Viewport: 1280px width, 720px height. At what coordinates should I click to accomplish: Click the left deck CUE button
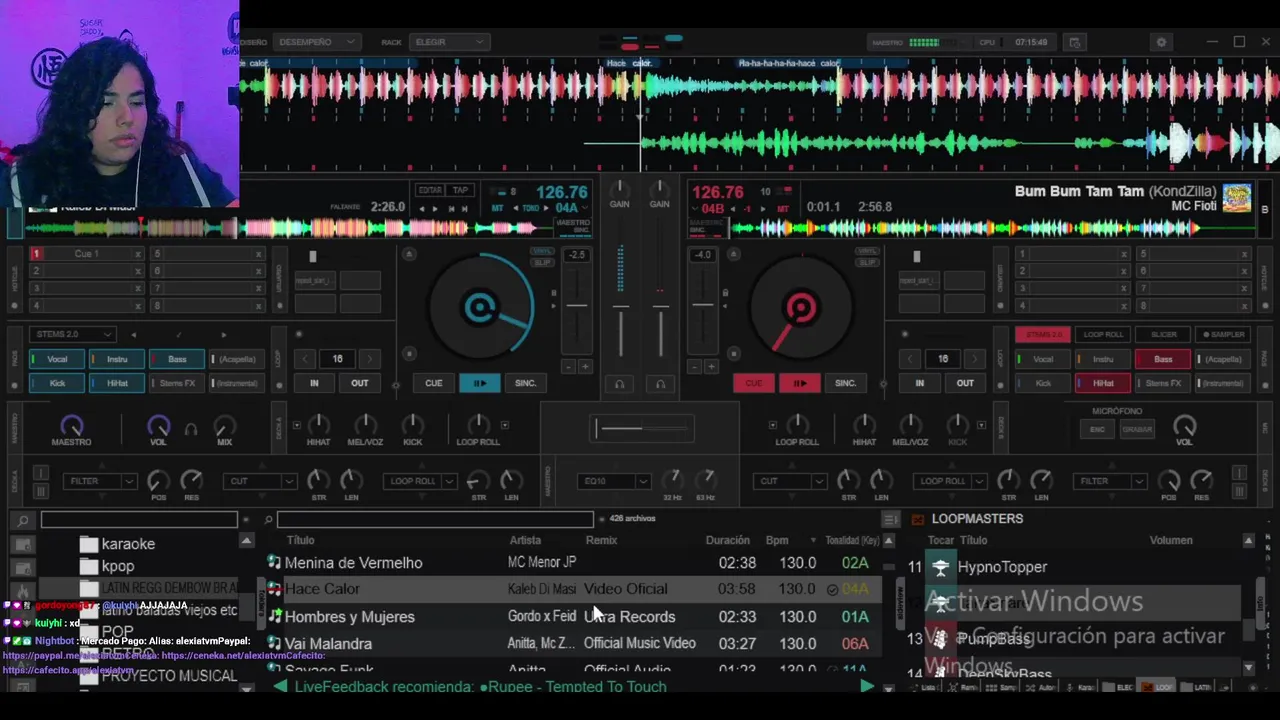tap(433, 383)
